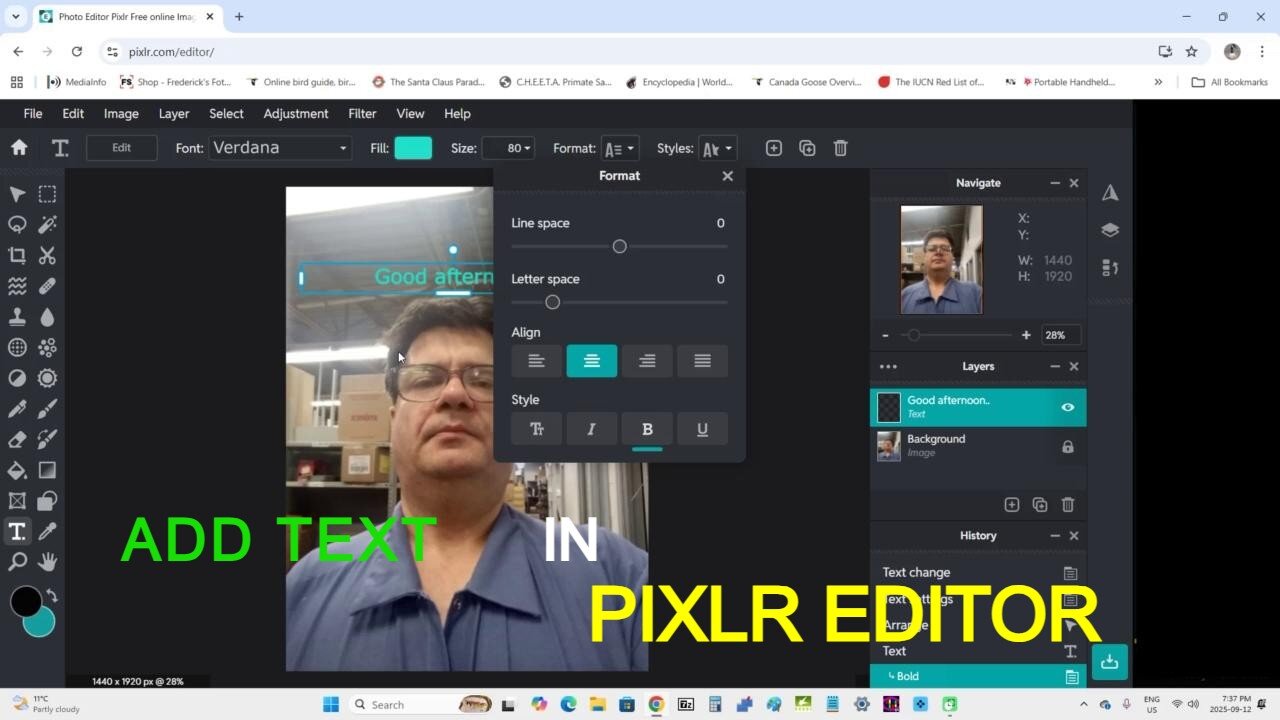
Task: Open the Layer menu
Action: pyautogui.click(x=174, y=114)
